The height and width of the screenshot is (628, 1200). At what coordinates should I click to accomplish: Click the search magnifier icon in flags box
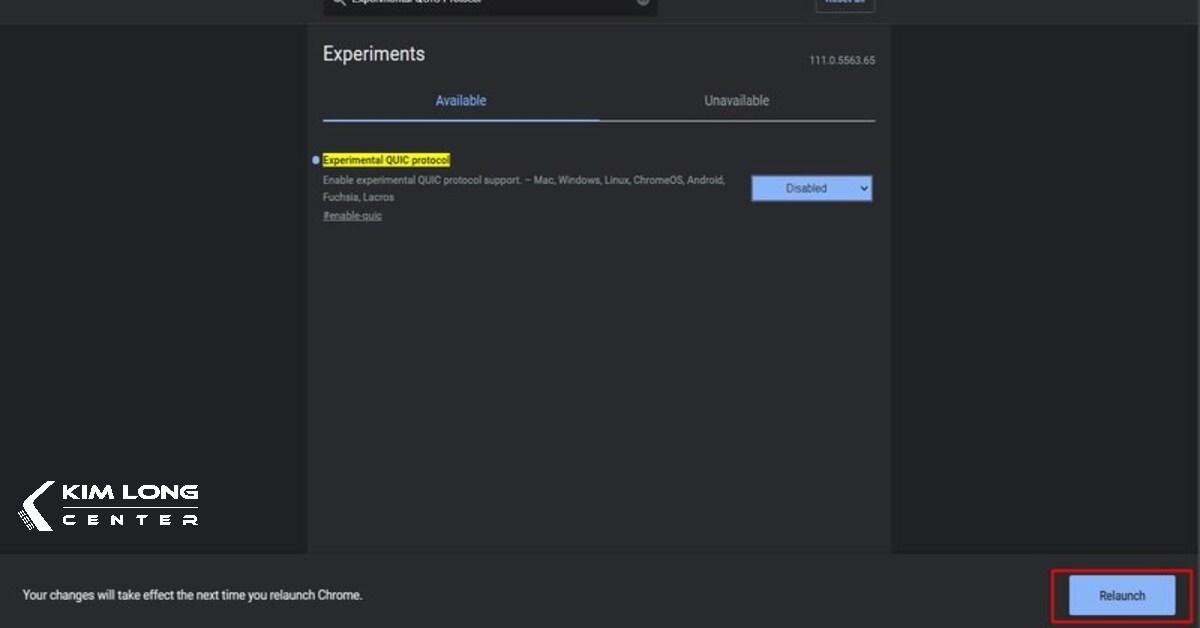pyautogui.click(x=339, y=3)
